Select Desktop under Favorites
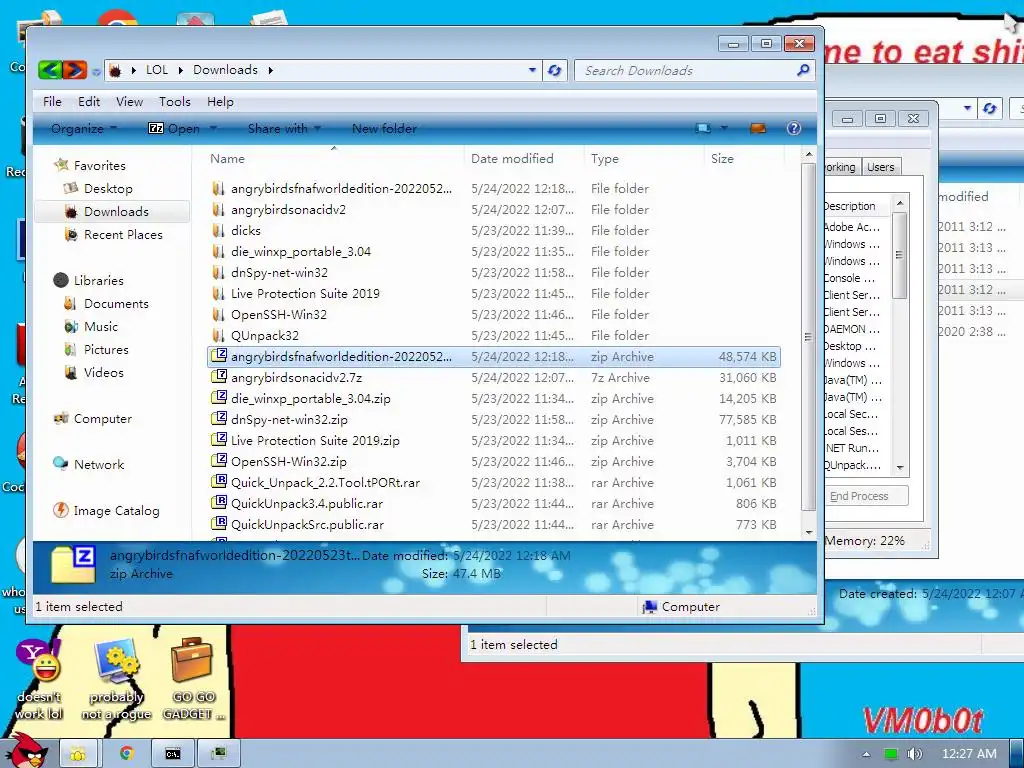 coord(108,189)
